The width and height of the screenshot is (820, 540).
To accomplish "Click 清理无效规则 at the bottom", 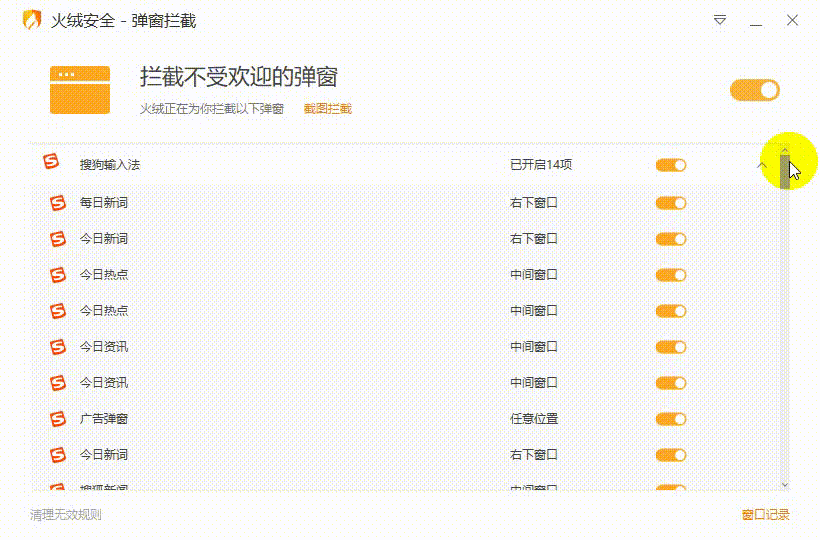I will [65, 515].
